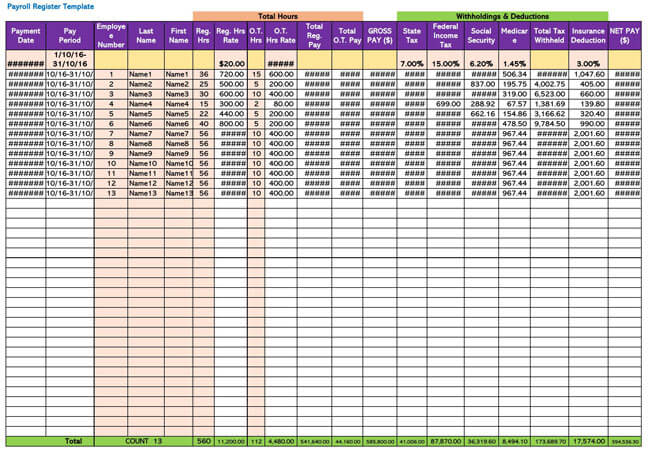Select the Total Hours group header

point(277,17)
